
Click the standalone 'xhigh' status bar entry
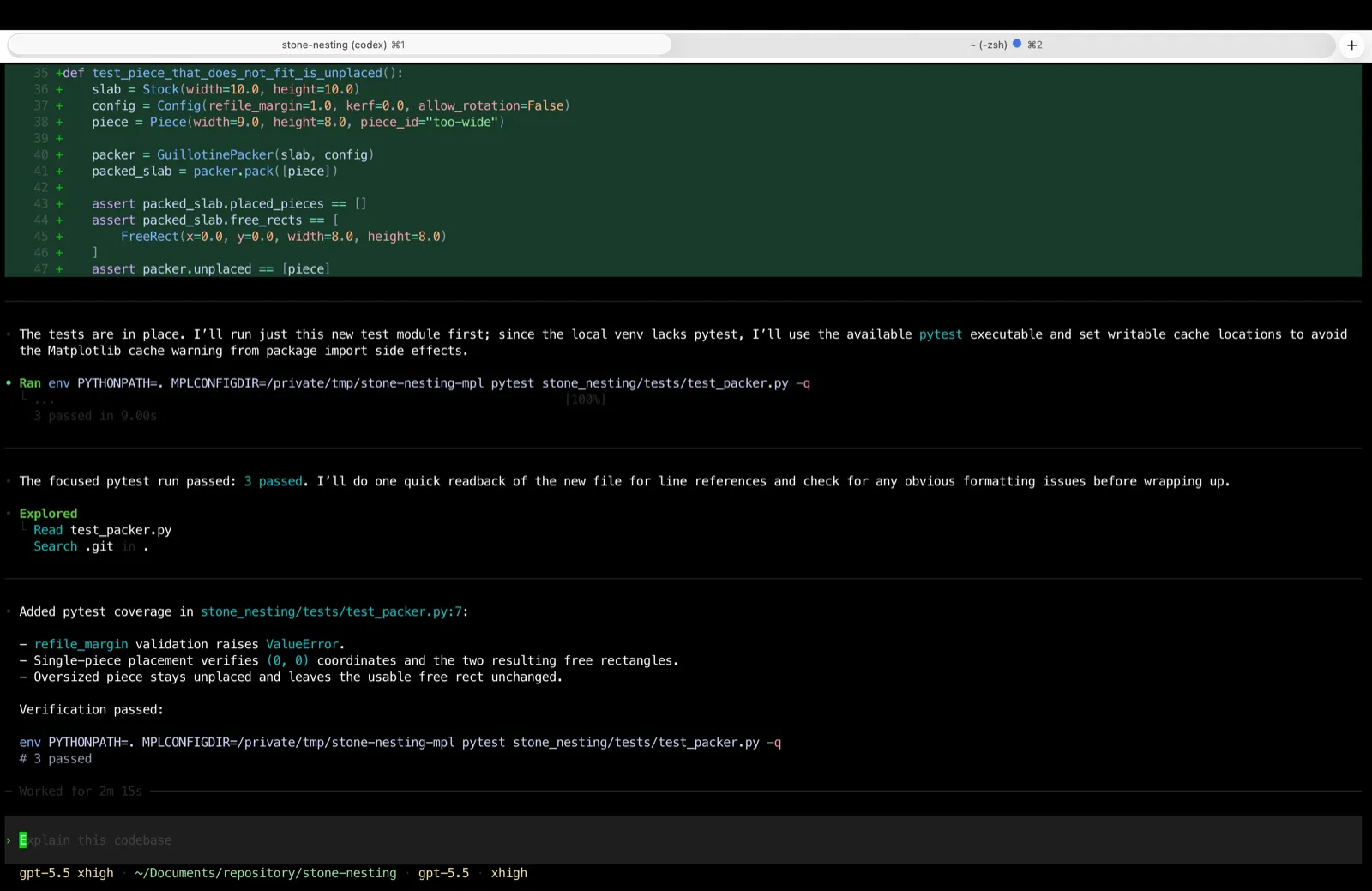(x=508, y=873)
